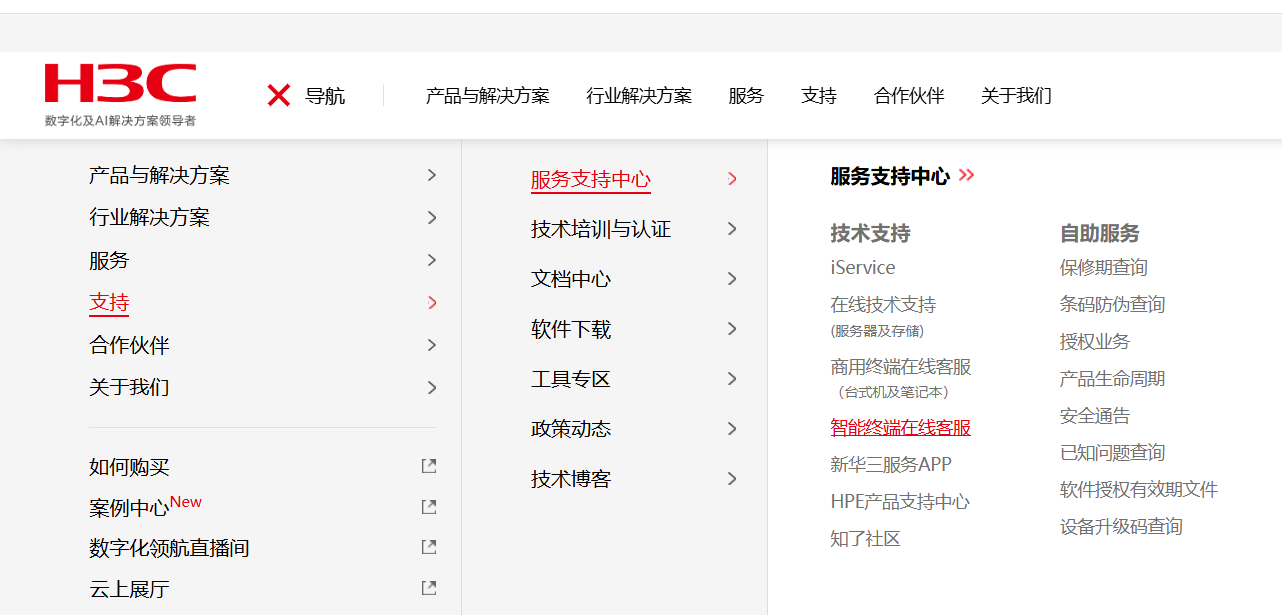Select 关于我们 in top navigation bar
The image size is (1282, 615).
click(1016, 96)
